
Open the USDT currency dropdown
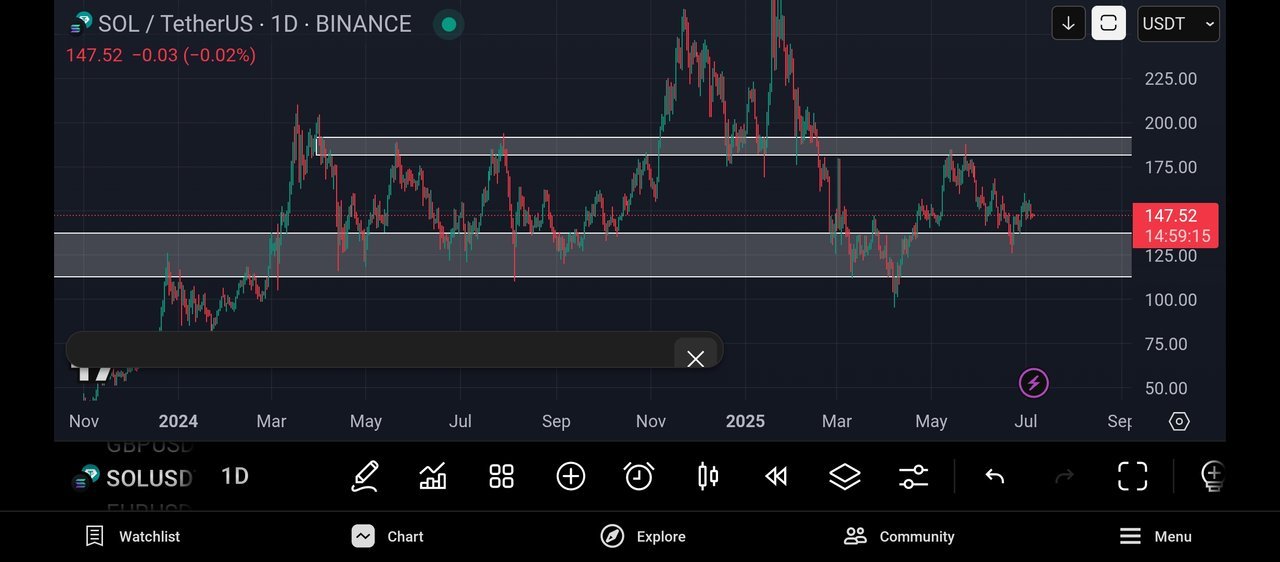1178,24
